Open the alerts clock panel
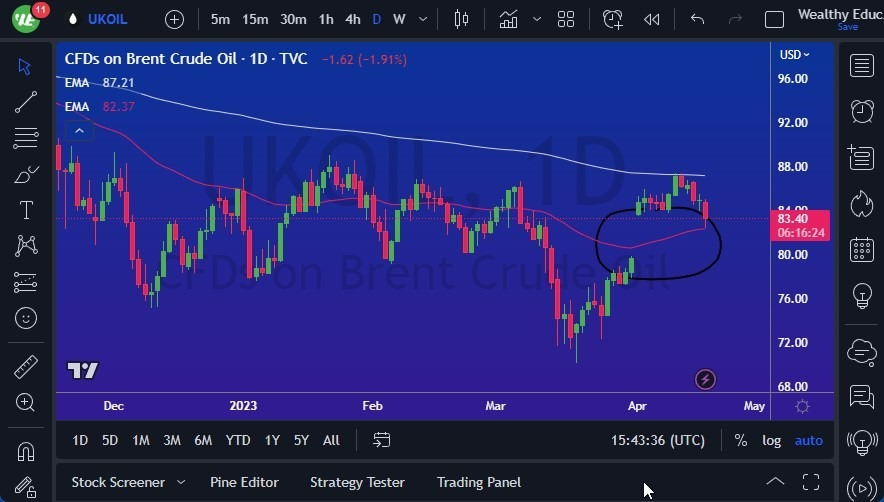884x502 pixels. [x=861, y=112]
